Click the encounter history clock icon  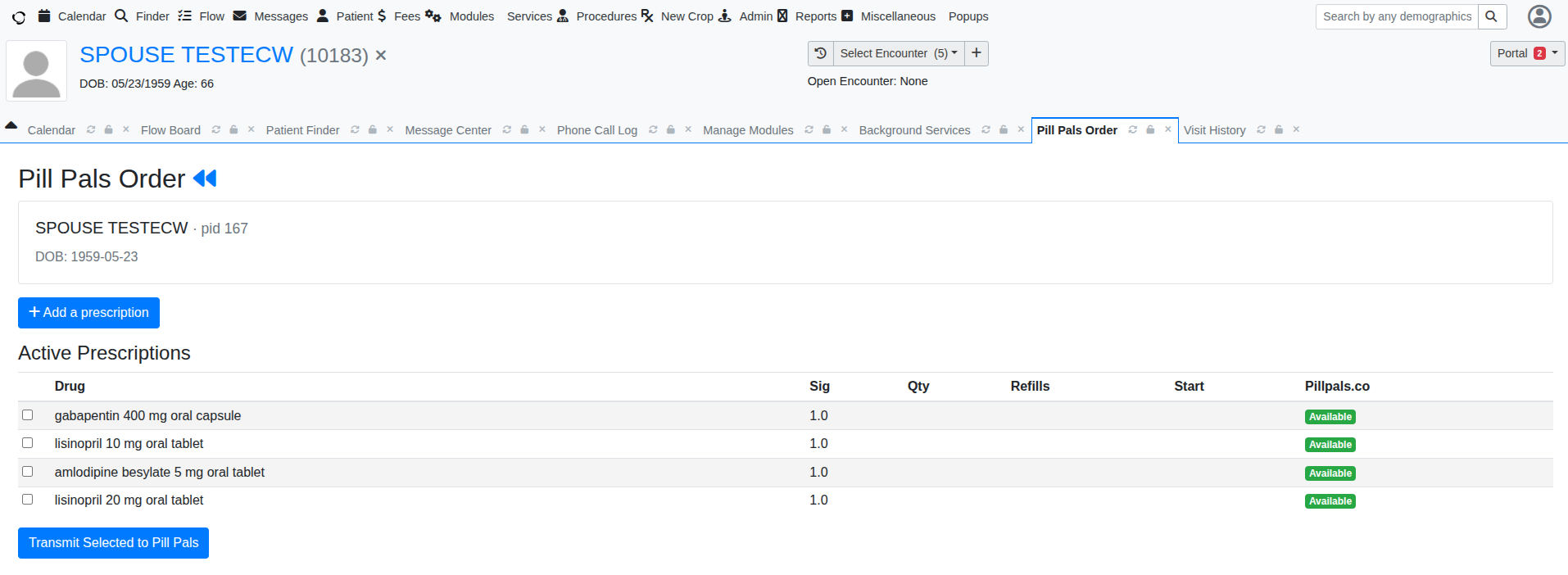point(820,53)
